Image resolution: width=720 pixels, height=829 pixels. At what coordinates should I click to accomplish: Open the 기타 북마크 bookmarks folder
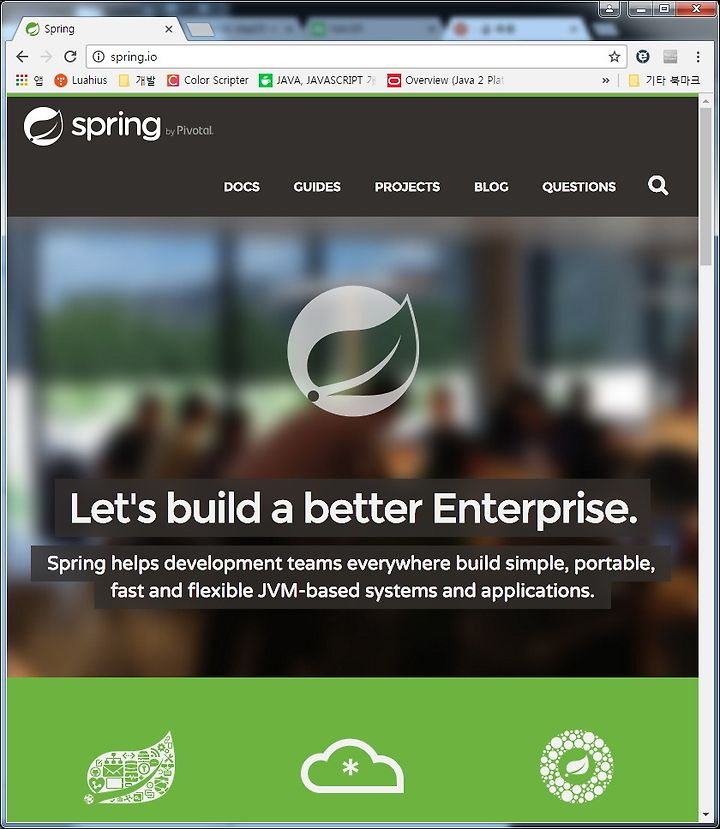(664, 80)
